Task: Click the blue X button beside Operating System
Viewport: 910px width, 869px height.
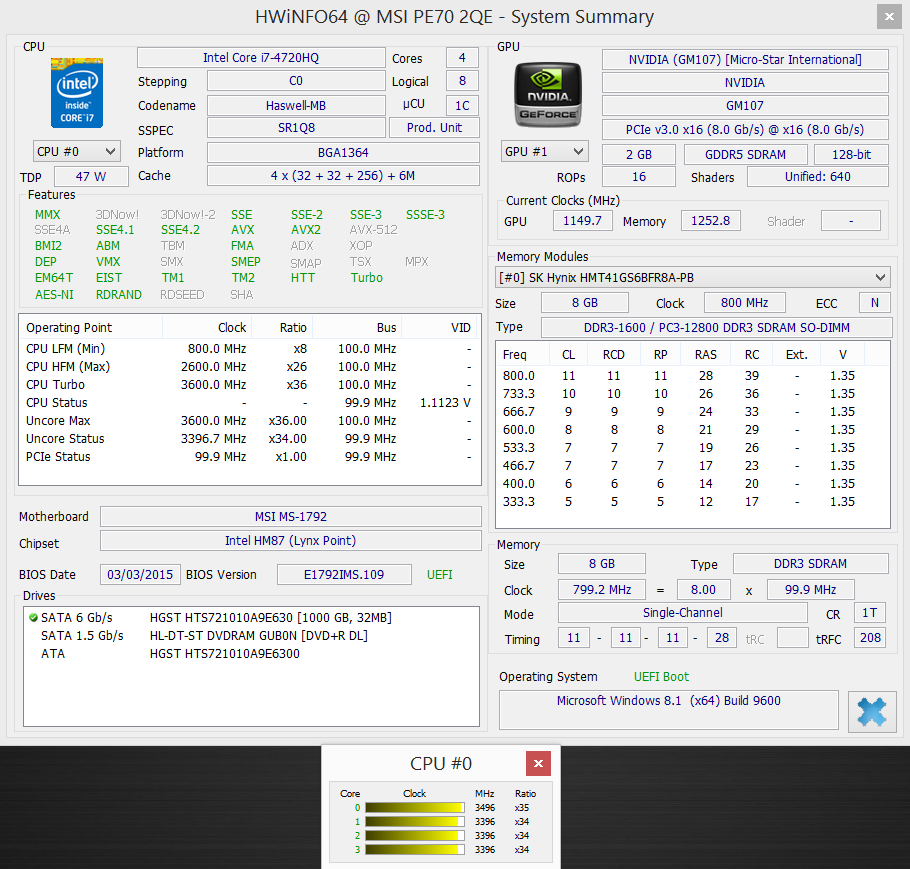Action: click(x=872, y=712)
